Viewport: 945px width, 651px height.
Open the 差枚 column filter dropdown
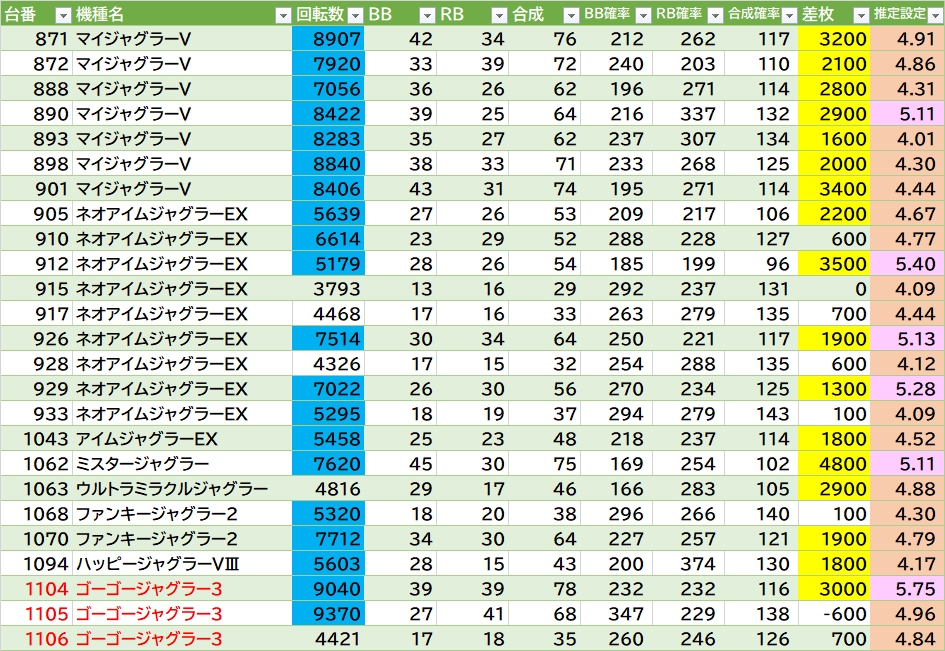[x=861, y=15]
